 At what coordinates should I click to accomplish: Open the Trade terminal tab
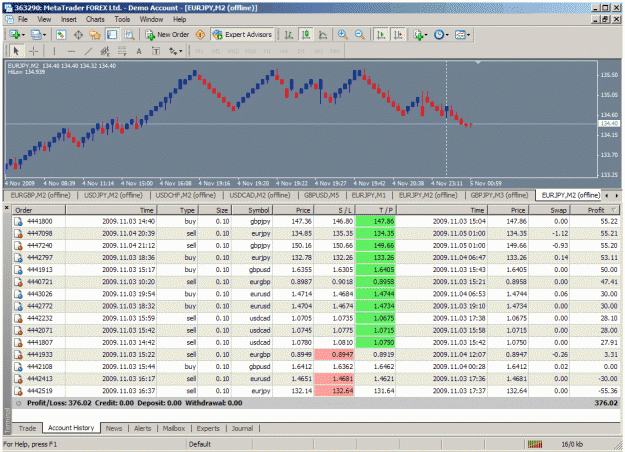pyautogui.click(x=27, y=428)
